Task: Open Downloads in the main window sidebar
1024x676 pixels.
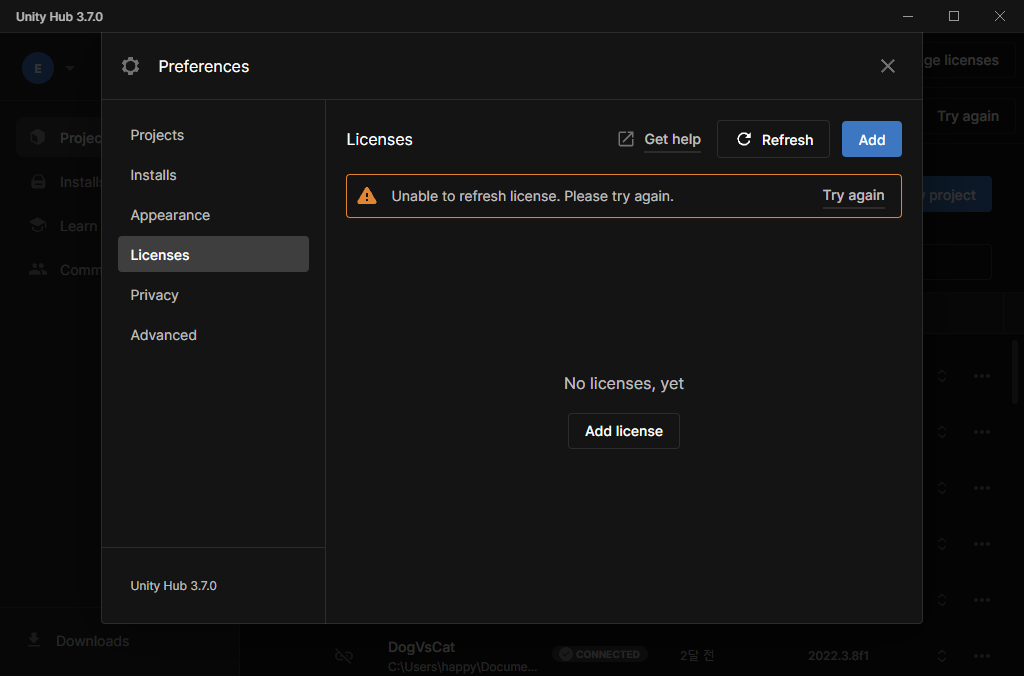Action: [x=92, y=641]
